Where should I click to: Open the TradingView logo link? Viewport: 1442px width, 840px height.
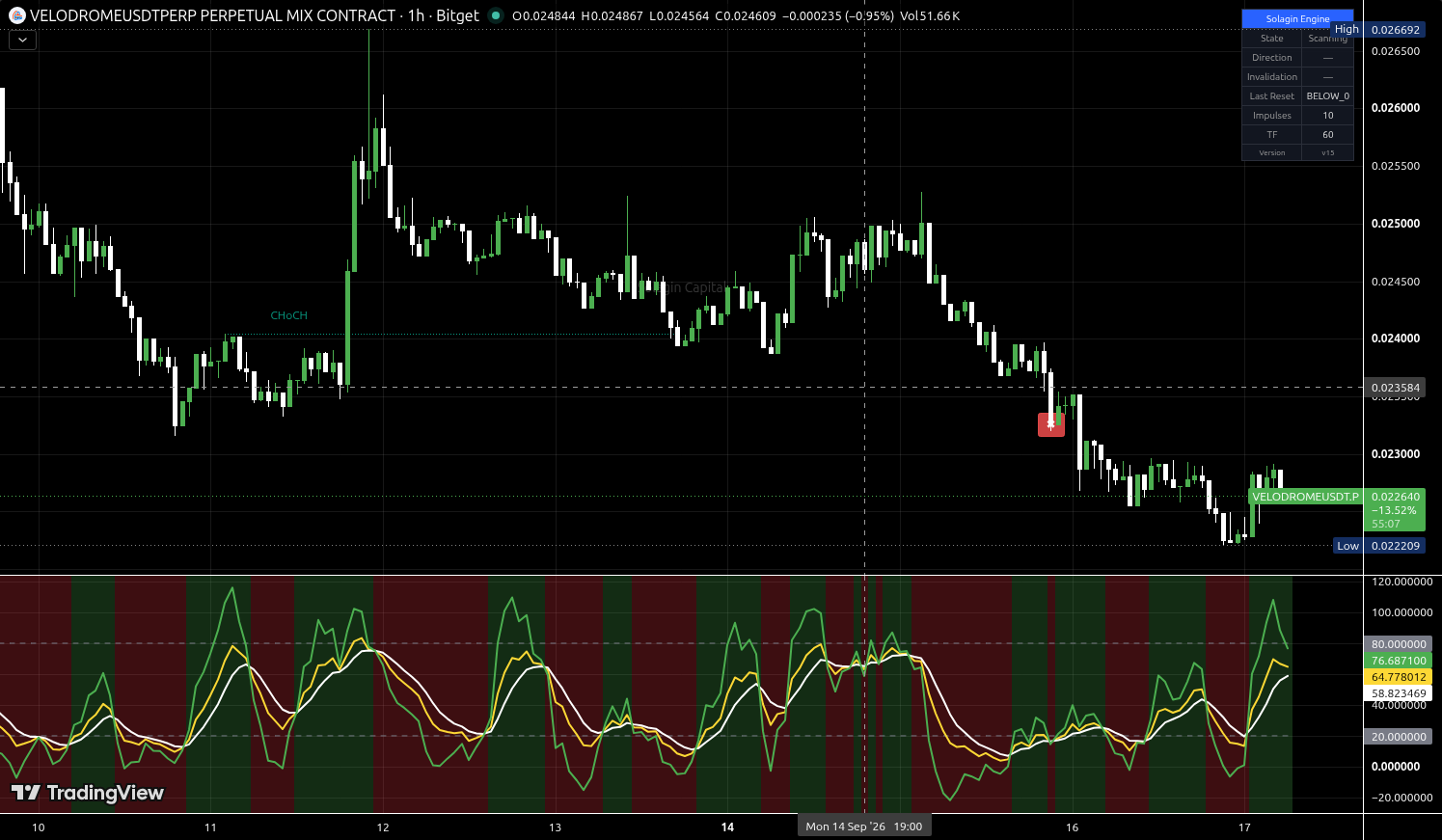(88, 793)
